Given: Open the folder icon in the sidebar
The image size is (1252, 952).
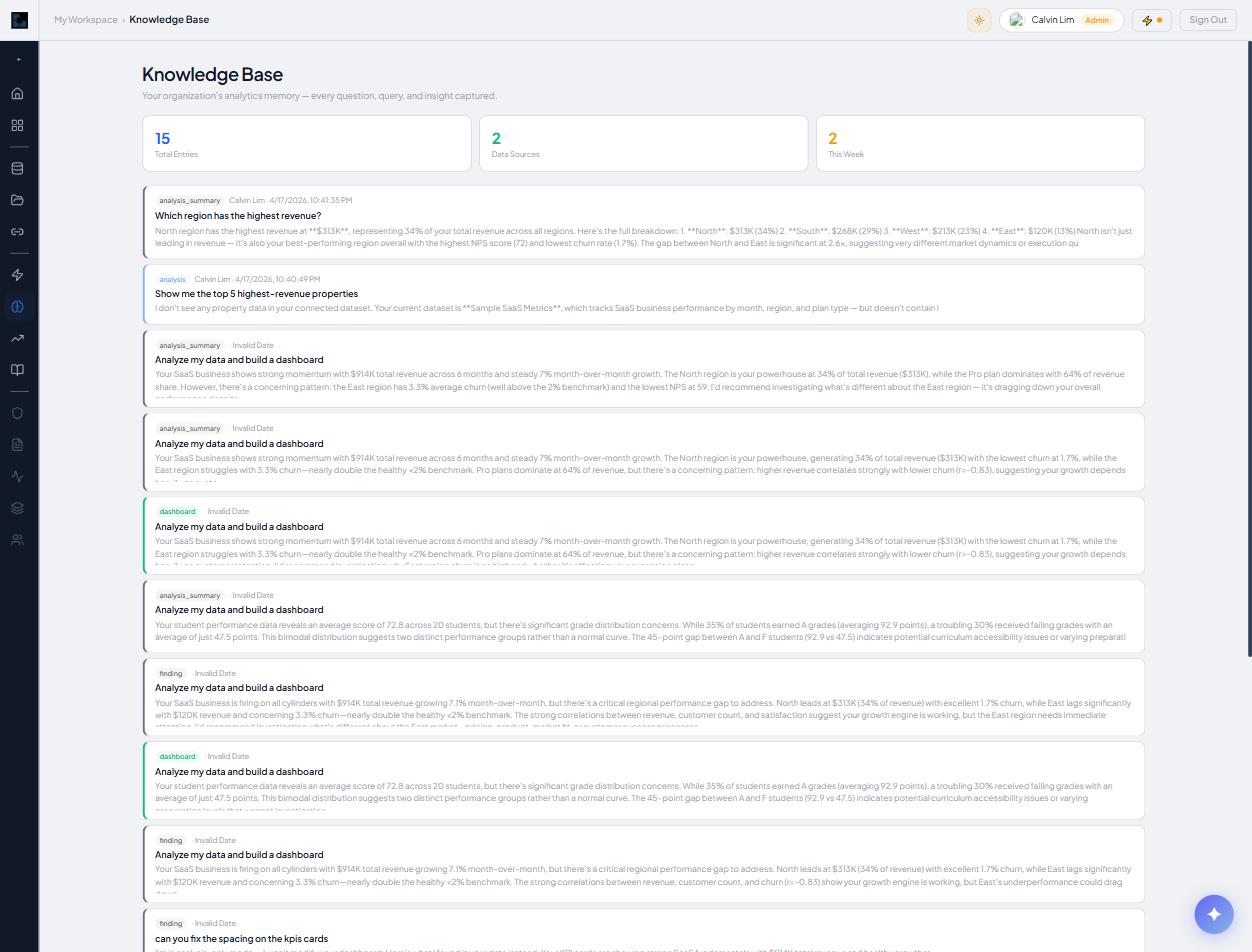Looking at the screenshot, I should pos(17,200).
